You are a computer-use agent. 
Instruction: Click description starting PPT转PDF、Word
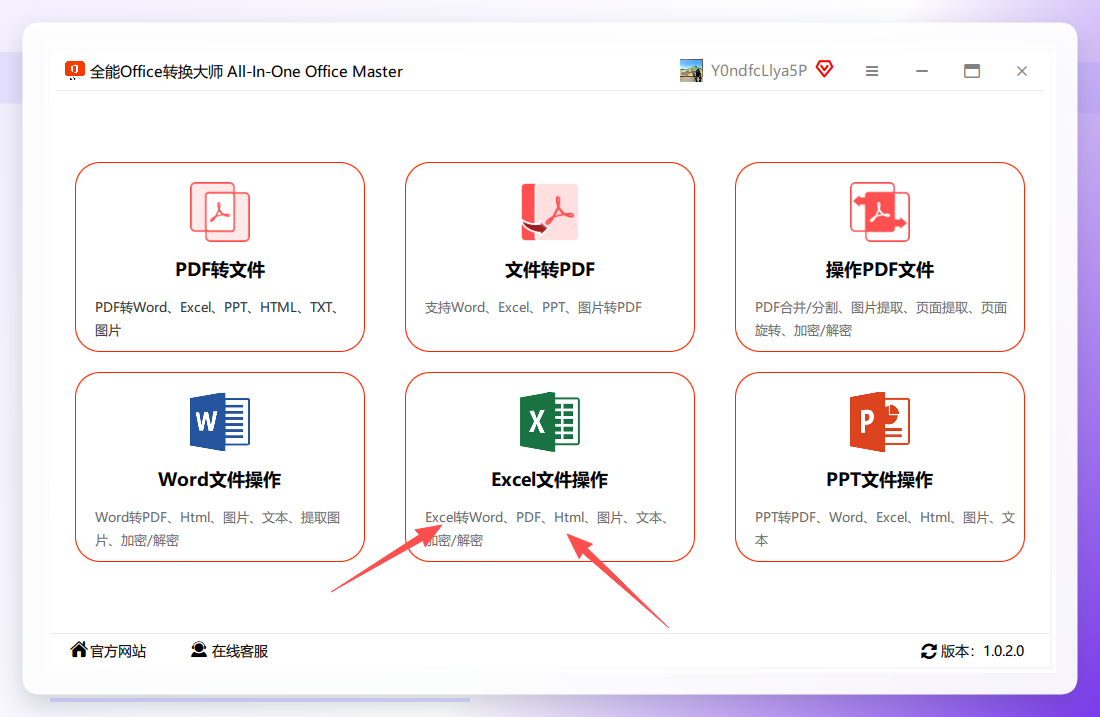pyautogui.click(x=885, y=528)
